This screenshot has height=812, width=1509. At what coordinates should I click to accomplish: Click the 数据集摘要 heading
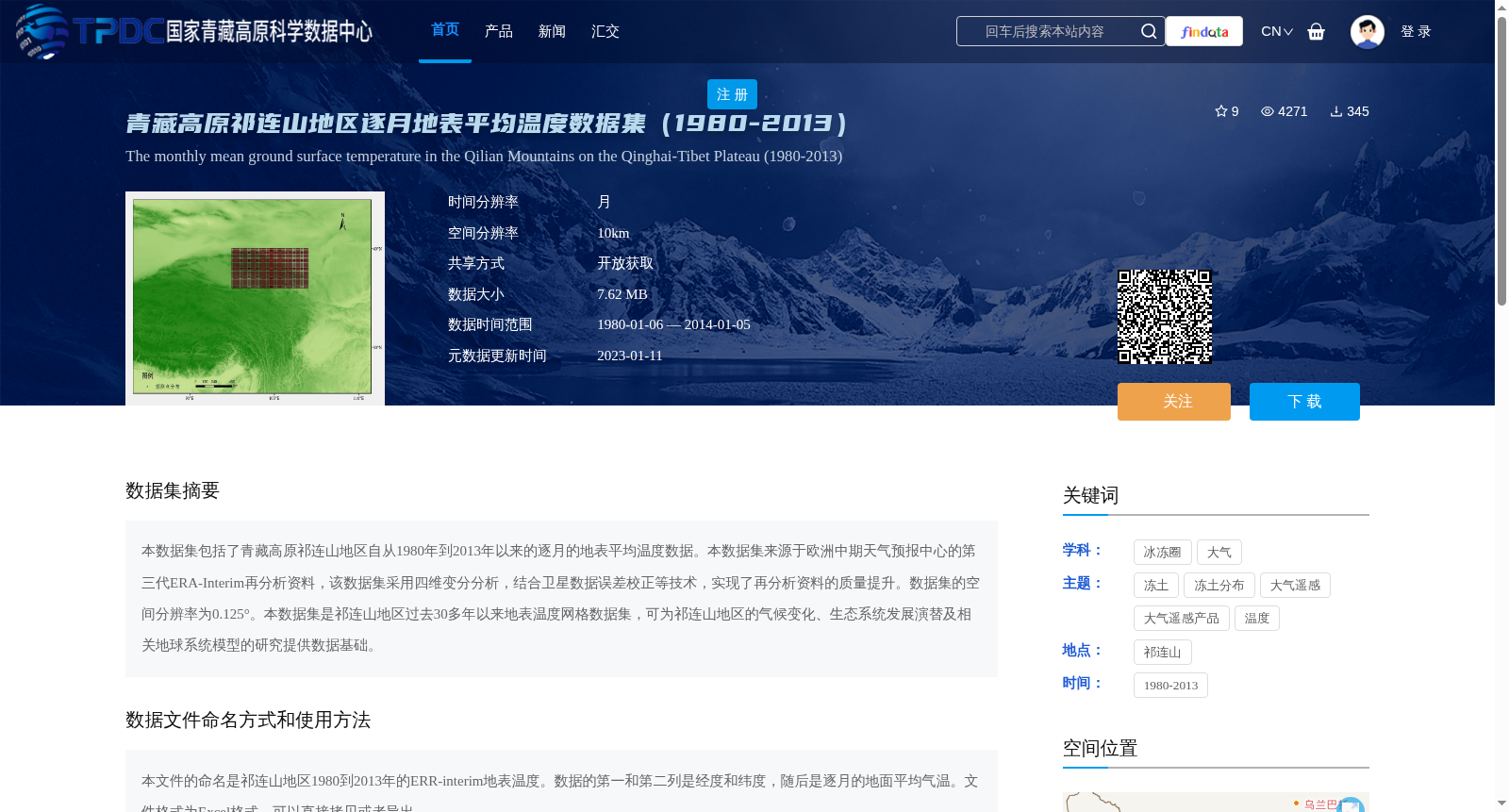click(173, 490)
